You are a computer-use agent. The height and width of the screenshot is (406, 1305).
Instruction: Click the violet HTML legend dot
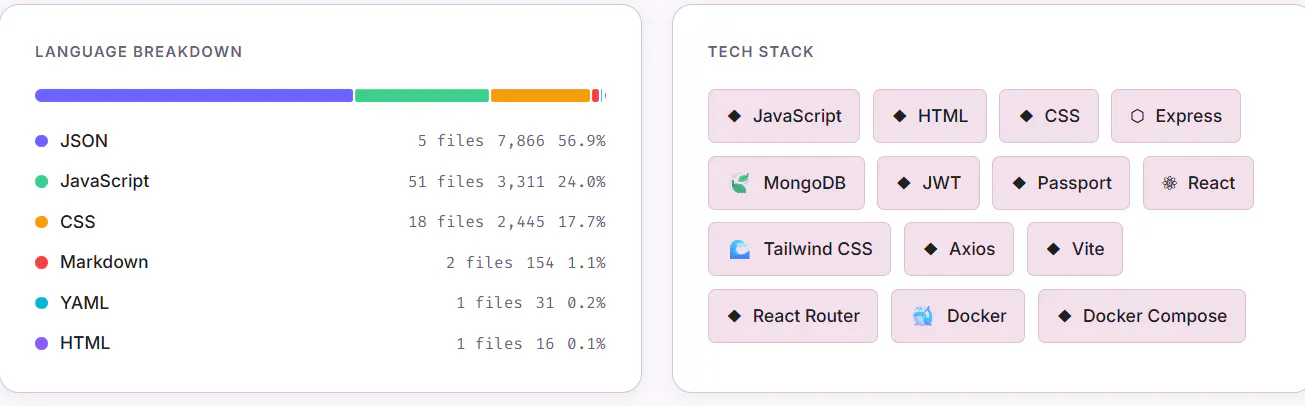[x=41, y=343]
